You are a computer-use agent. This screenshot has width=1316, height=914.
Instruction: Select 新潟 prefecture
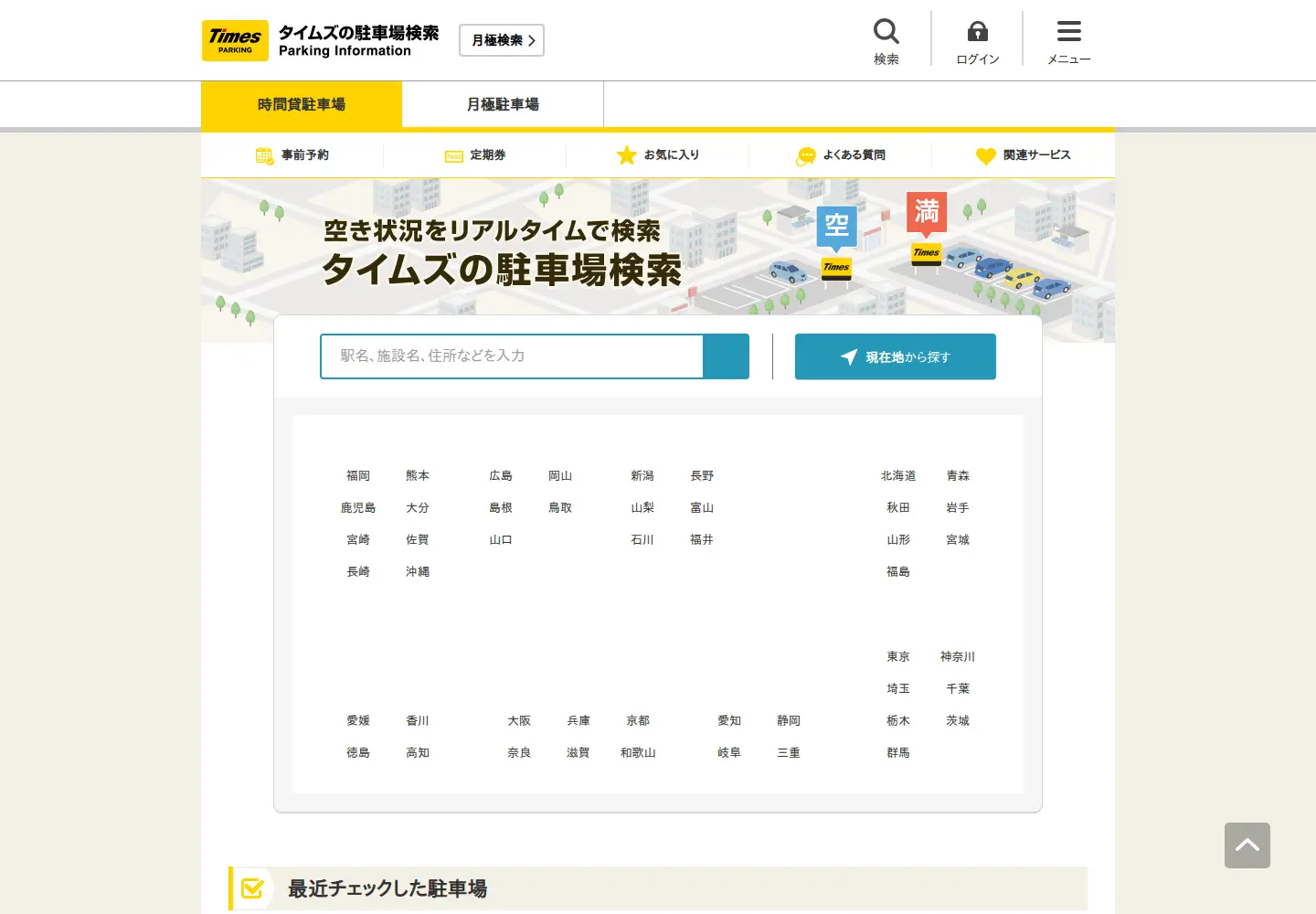click(x=642, y=476)
